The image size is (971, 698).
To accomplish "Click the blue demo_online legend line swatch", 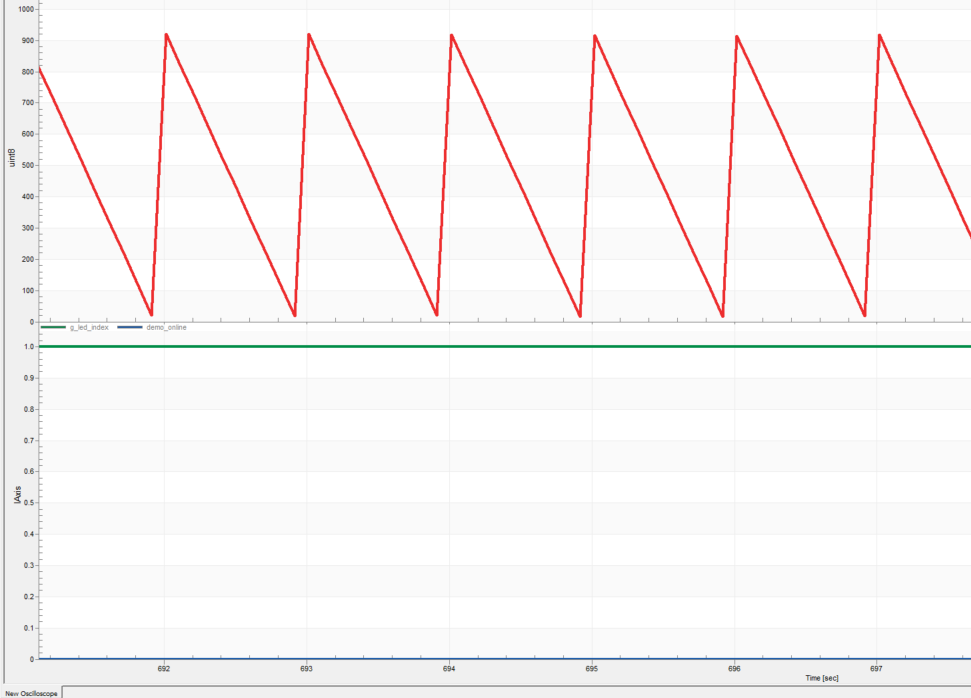I will (x=130, y=327).
